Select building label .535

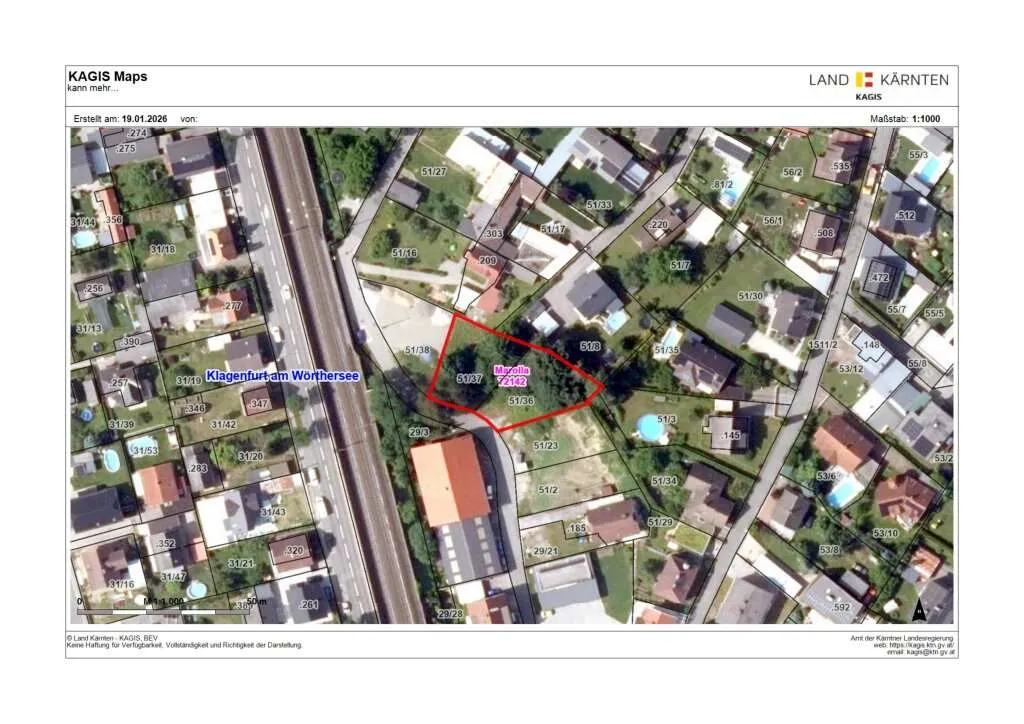click(840, 166)
